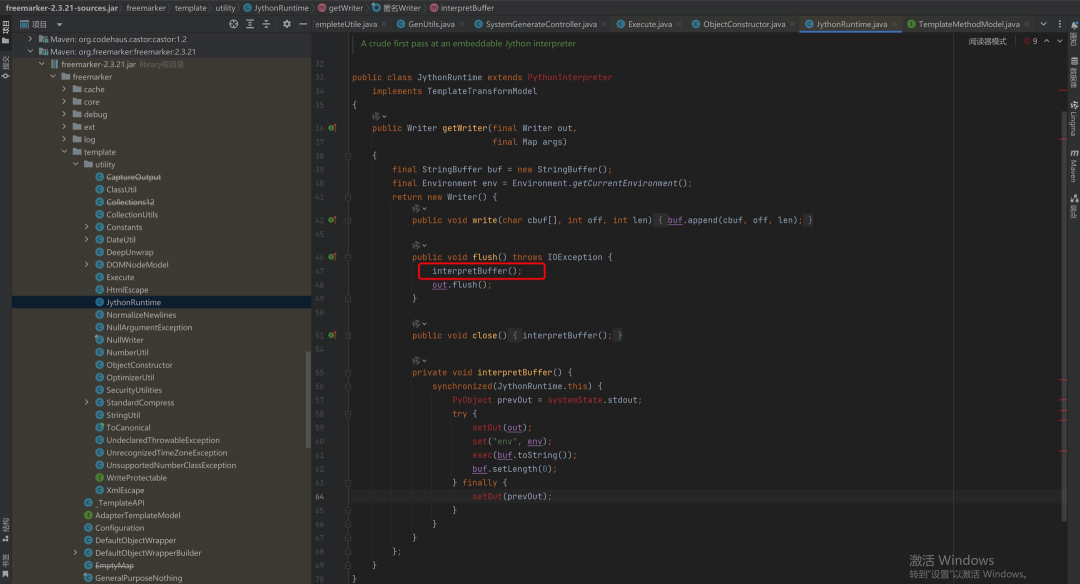Screen dimensions: 1080x584
Task: Open the editor tabs more-options menu
Action: coord(1060,24)
